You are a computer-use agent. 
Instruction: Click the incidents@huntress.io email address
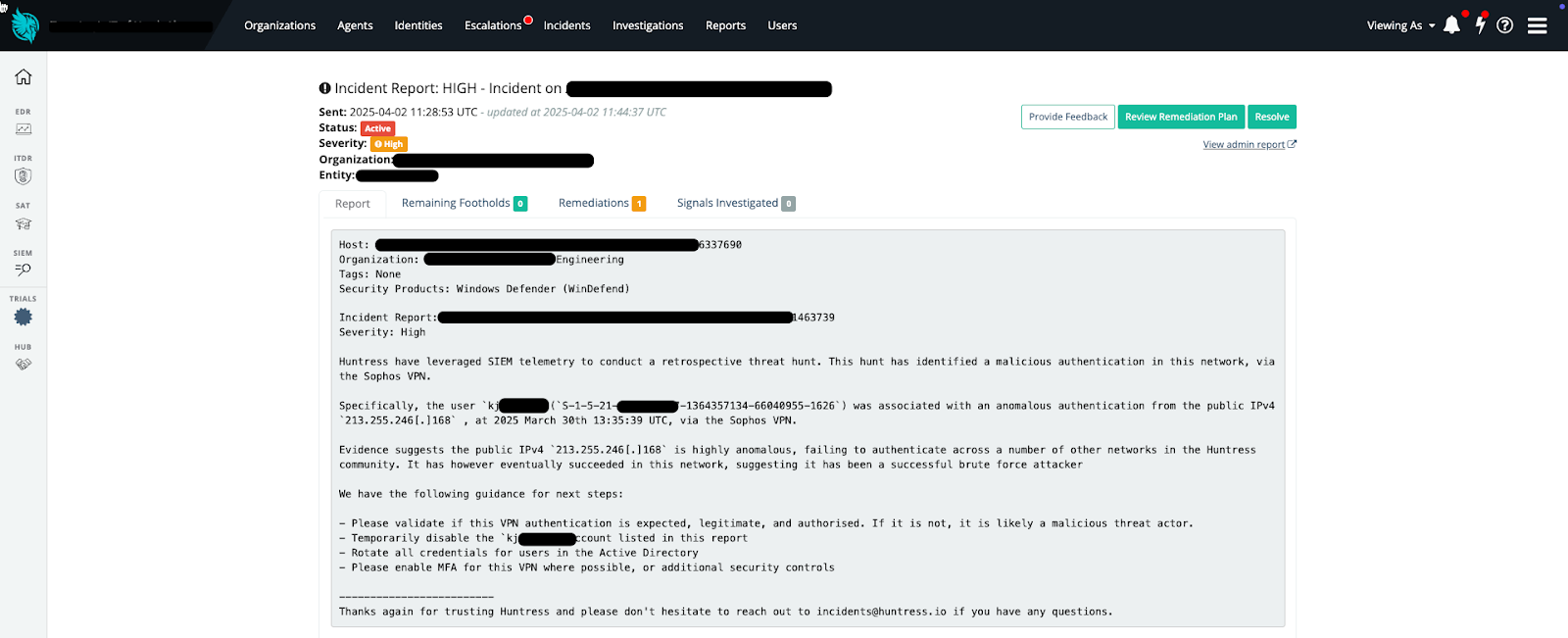coord(882,612)
